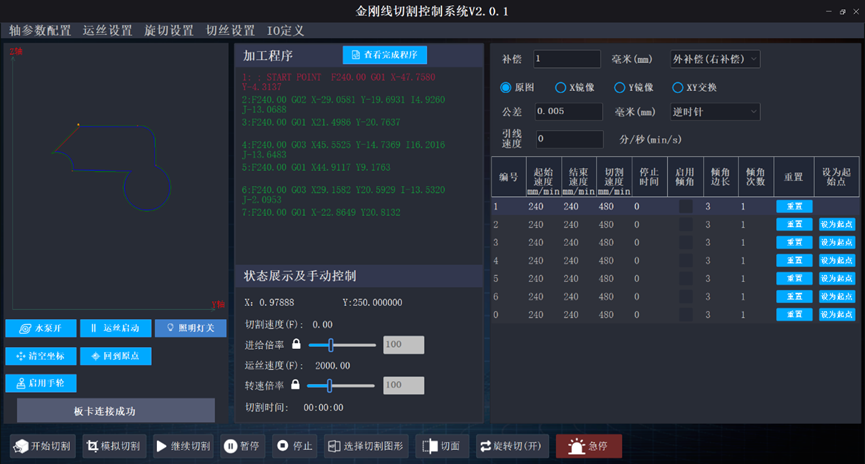Screen dimensions: 865x464
Task: Switch off 照明灯关 lighting
Action: (x=190, y=328)
